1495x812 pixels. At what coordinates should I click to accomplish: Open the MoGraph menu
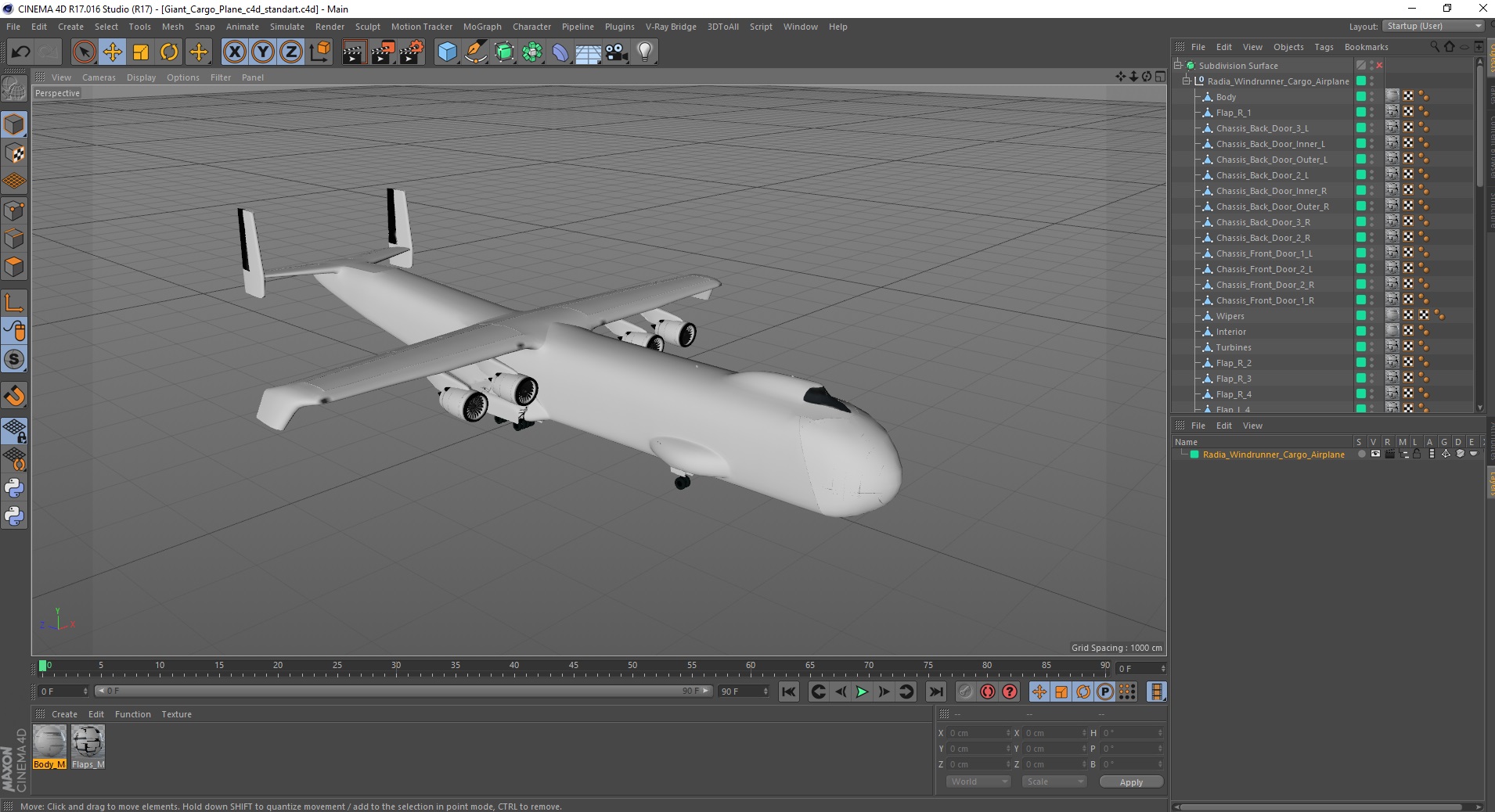coord(482,27)
